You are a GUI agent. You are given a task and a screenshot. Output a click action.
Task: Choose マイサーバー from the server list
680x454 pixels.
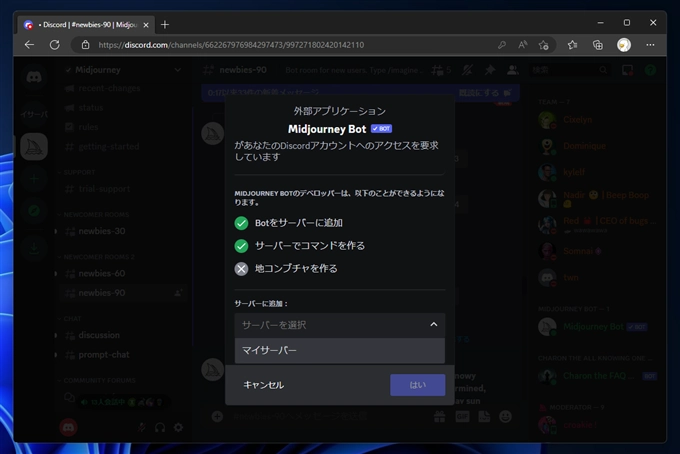tap(340, 350)
